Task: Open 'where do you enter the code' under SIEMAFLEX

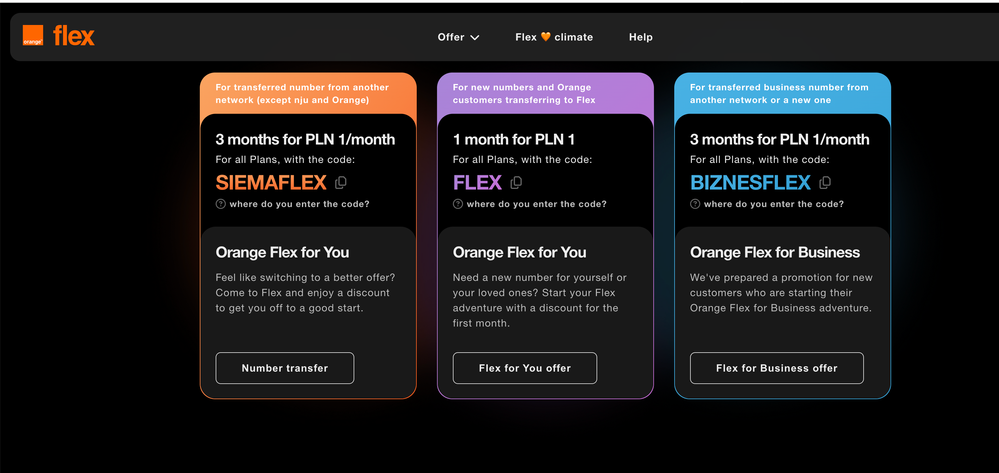Action: tap(299, 204)
